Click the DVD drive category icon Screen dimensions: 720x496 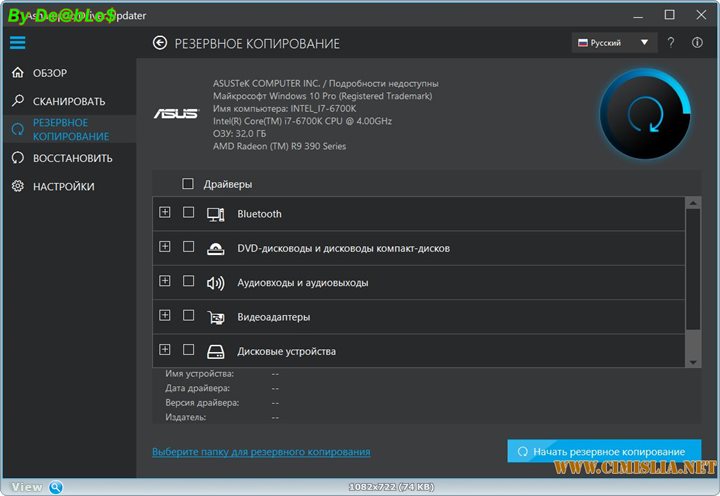(x=215, y=248)
